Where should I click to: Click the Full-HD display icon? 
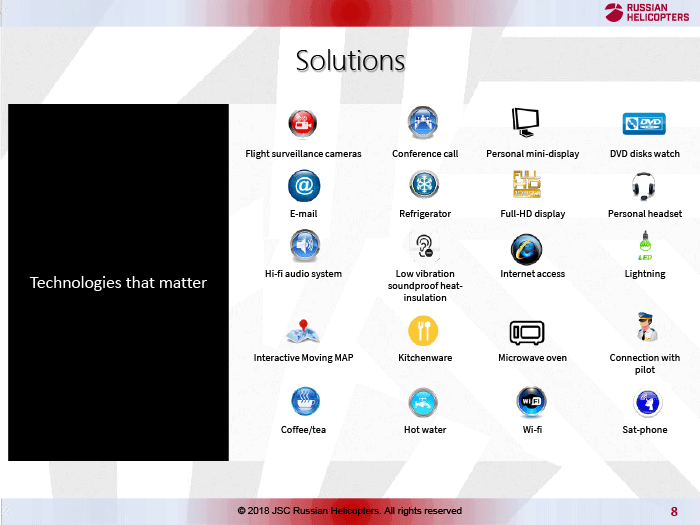(x=526, y=185)
